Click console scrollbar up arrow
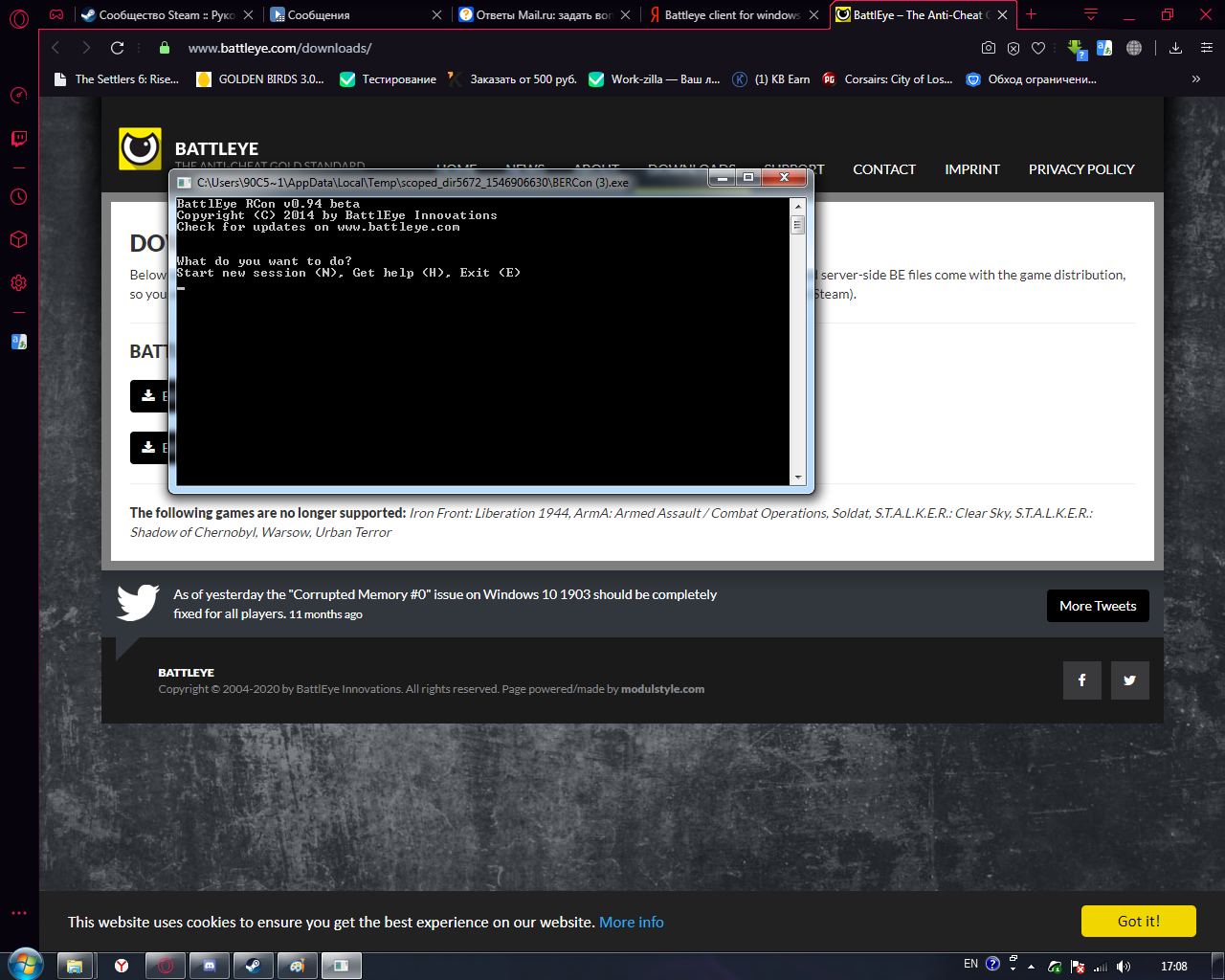 click(x=798, y=206)
